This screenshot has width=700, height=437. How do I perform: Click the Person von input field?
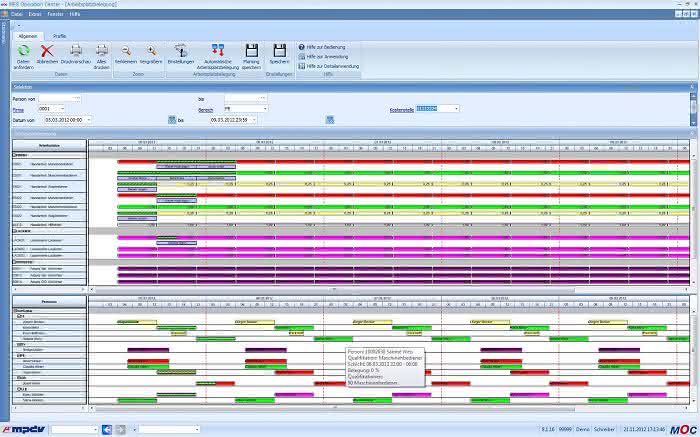[x=60, y=98]
